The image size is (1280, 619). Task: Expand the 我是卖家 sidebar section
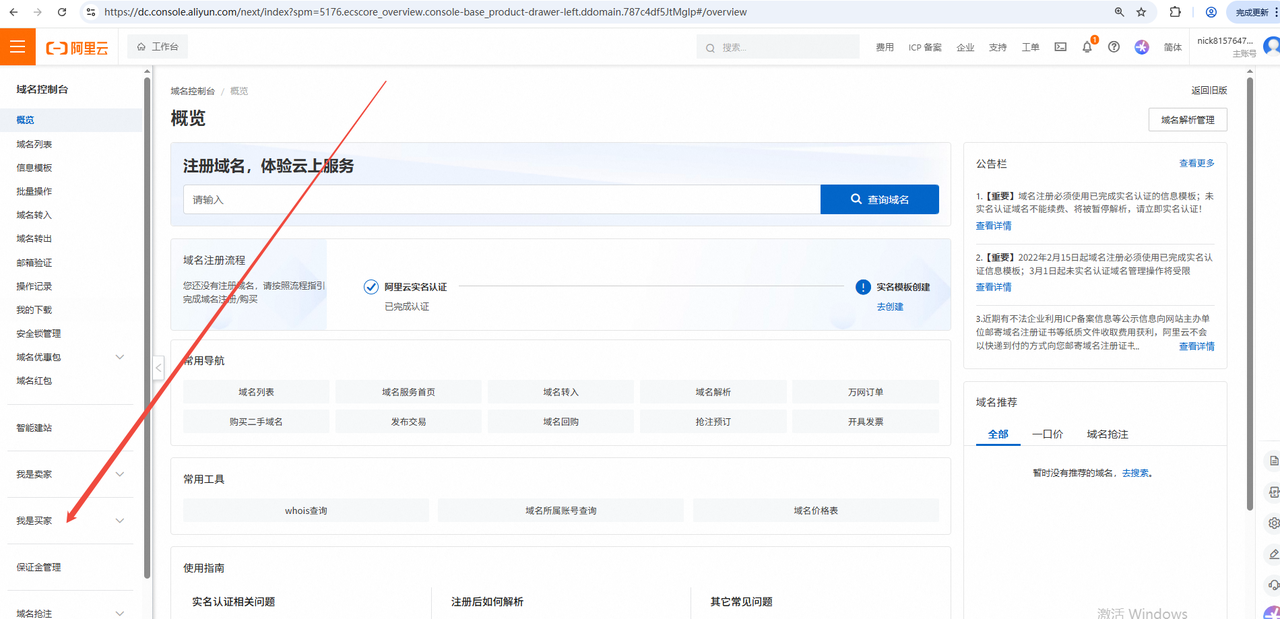click(x=120, y=474)
